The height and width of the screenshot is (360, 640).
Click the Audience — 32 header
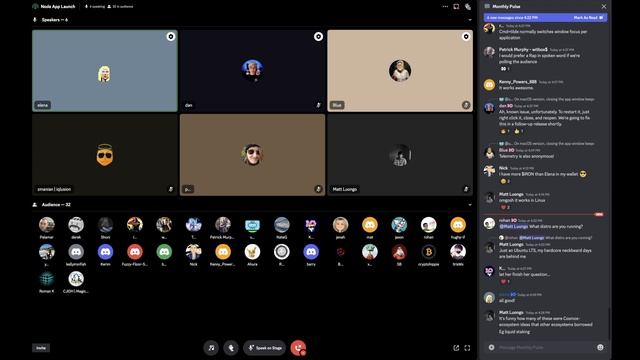(56, 204)
